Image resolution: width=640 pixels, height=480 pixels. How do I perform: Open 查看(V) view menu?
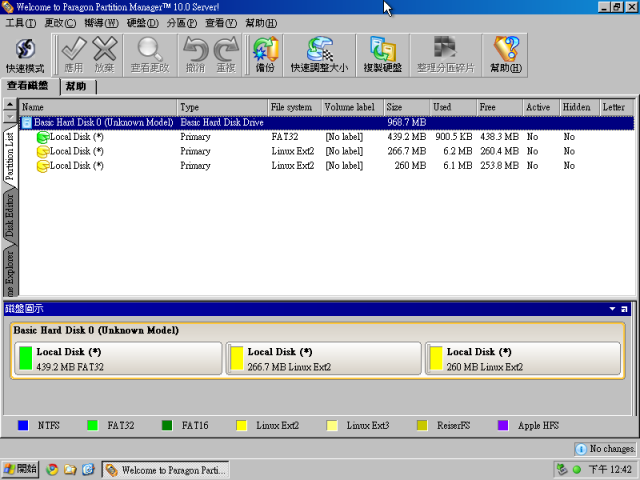click(x=221, y=23)
